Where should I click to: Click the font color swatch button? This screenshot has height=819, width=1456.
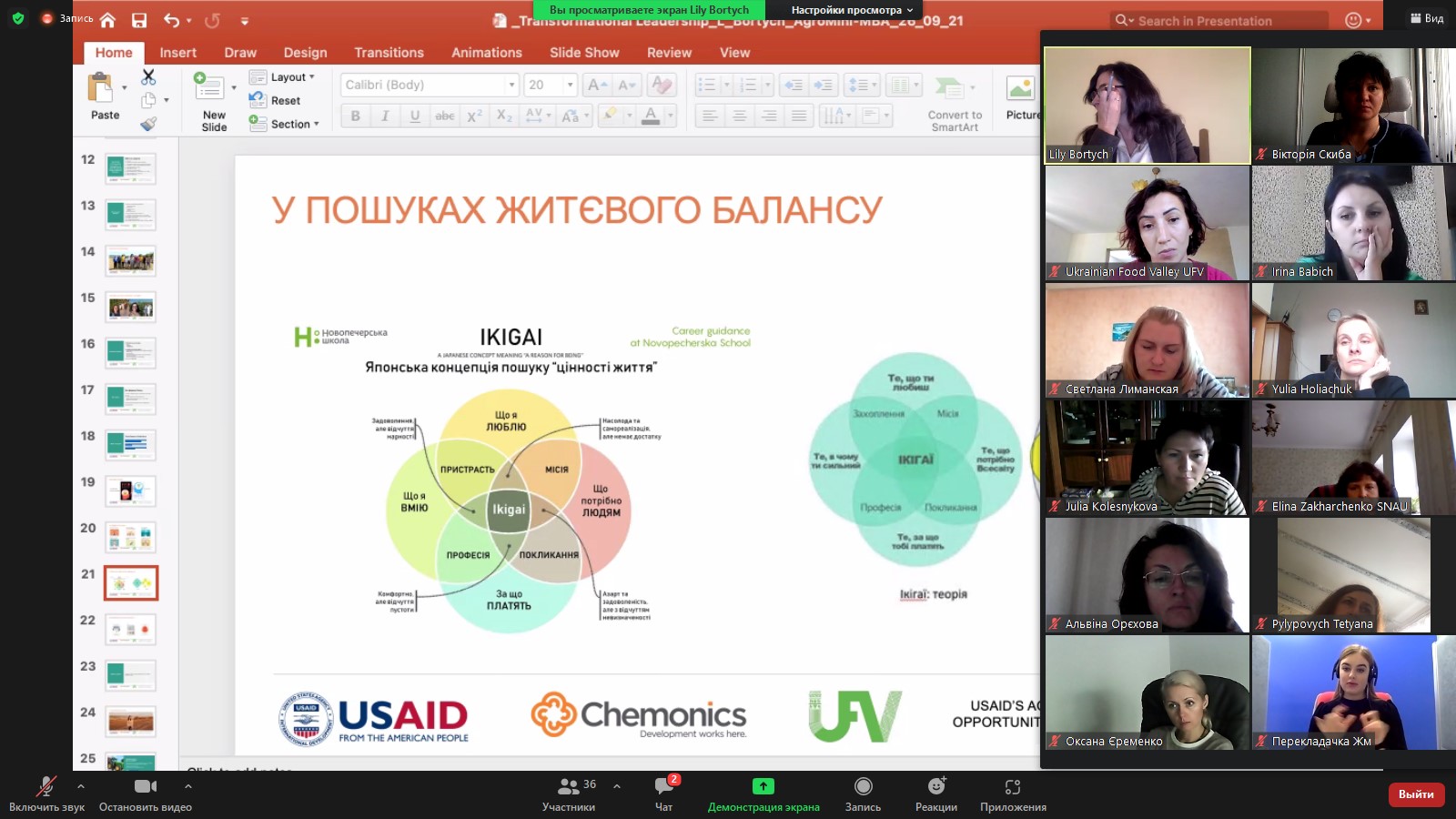pyautogui.click(x=651, y=116)
